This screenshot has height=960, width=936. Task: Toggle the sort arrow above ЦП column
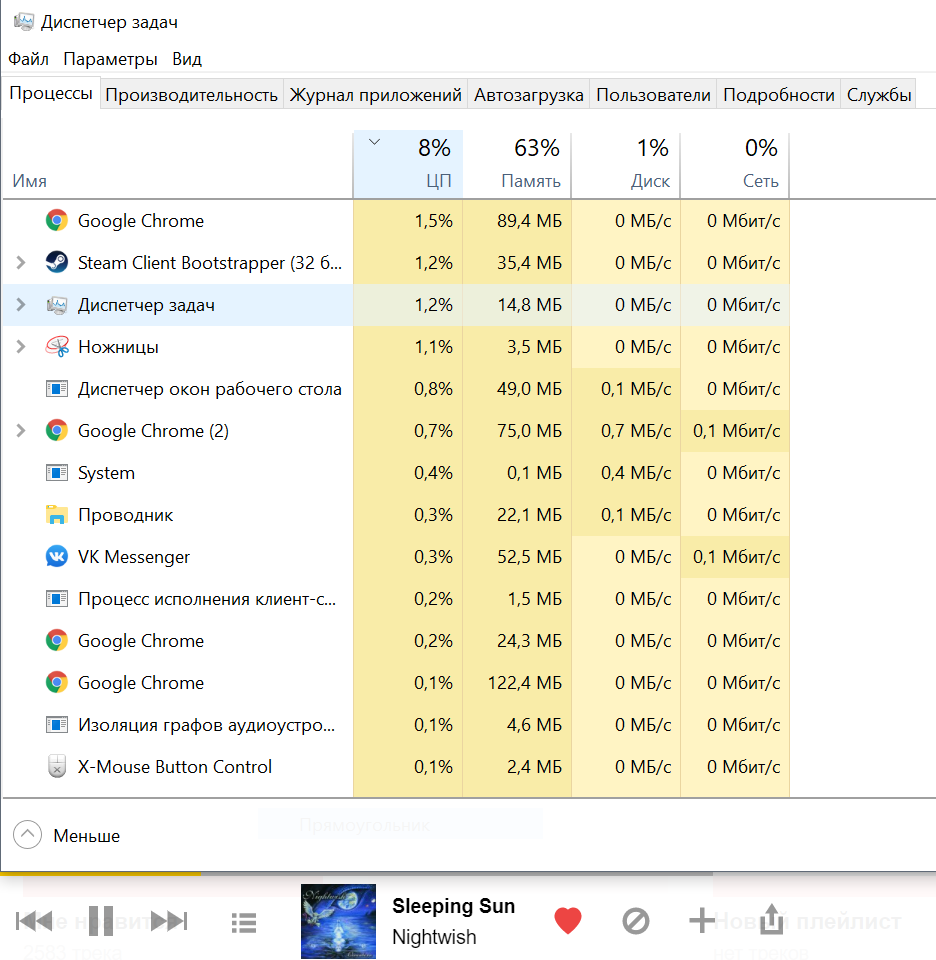(375, 142)
